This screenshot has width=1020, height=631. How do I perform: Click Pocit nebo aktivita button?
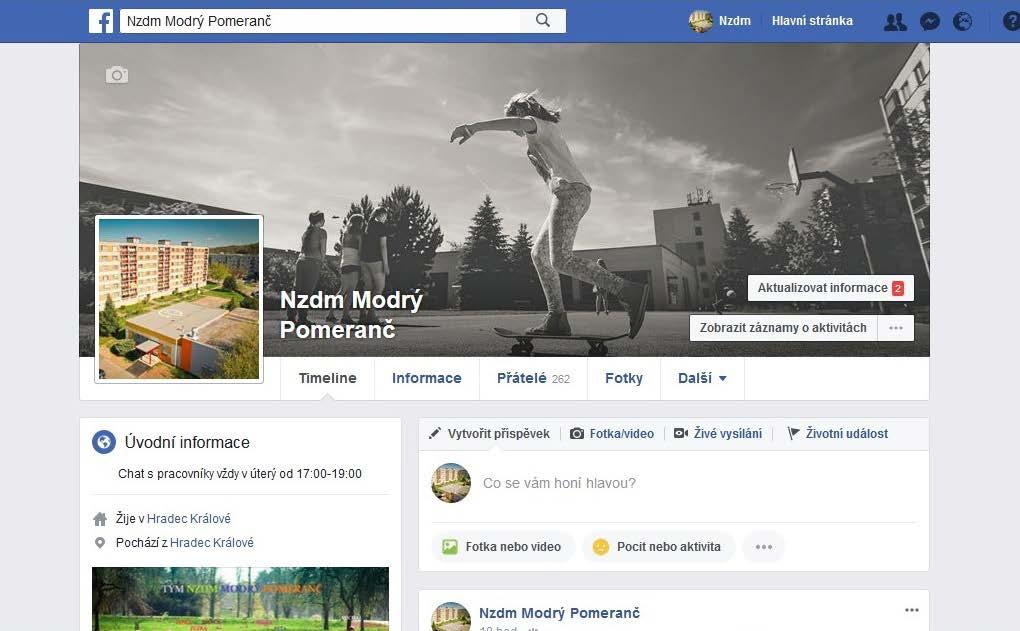click(x=658, y=546)
